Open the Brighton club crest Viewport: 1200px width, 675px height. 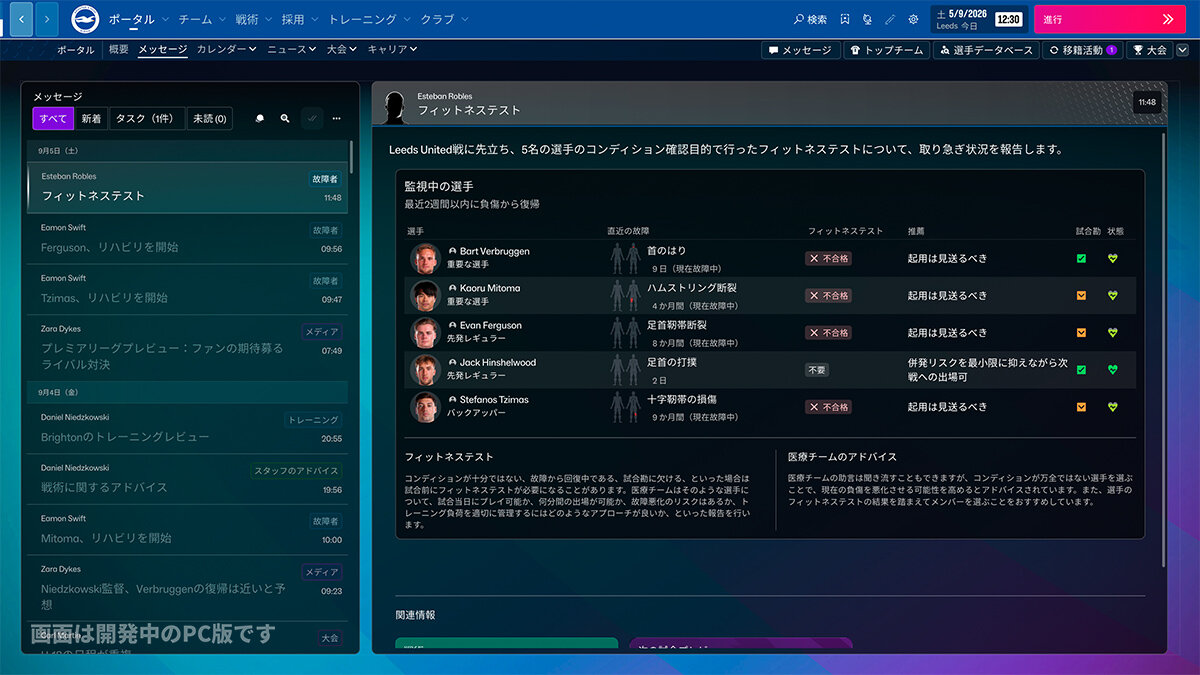pyautogui.click(x=85, y=19)
